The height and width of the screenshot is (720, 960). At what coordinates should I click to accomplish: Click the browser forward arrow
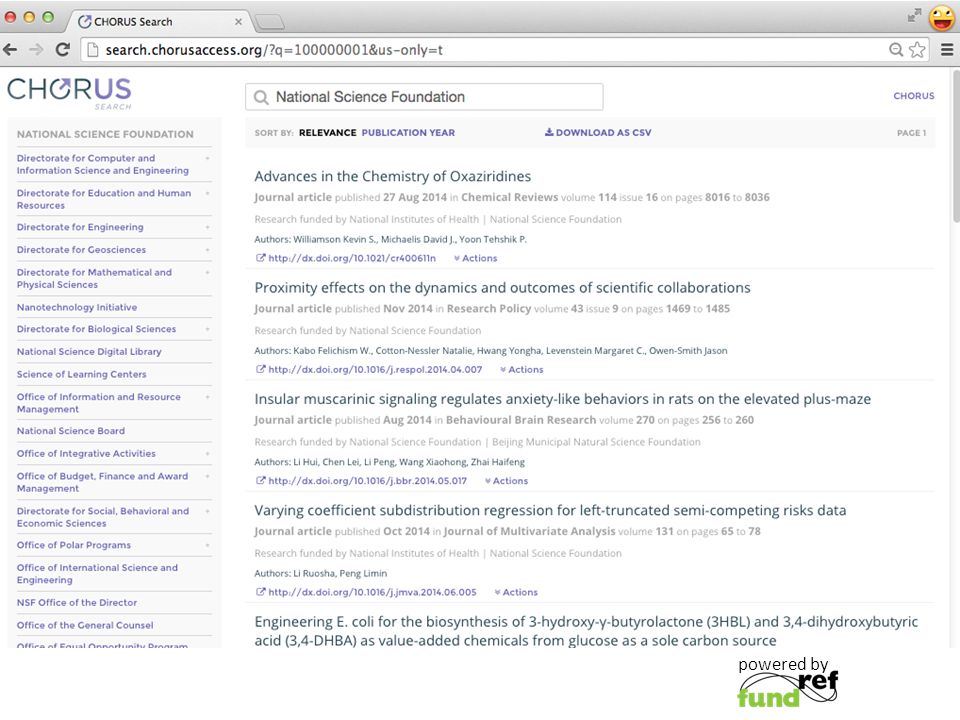click(36, 50)
